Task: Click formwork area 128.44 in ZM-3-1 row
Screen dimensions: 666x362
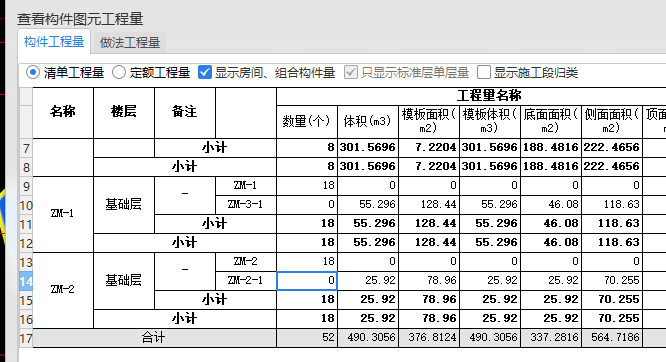Action: pyautogui.click(x=429, y=205)
